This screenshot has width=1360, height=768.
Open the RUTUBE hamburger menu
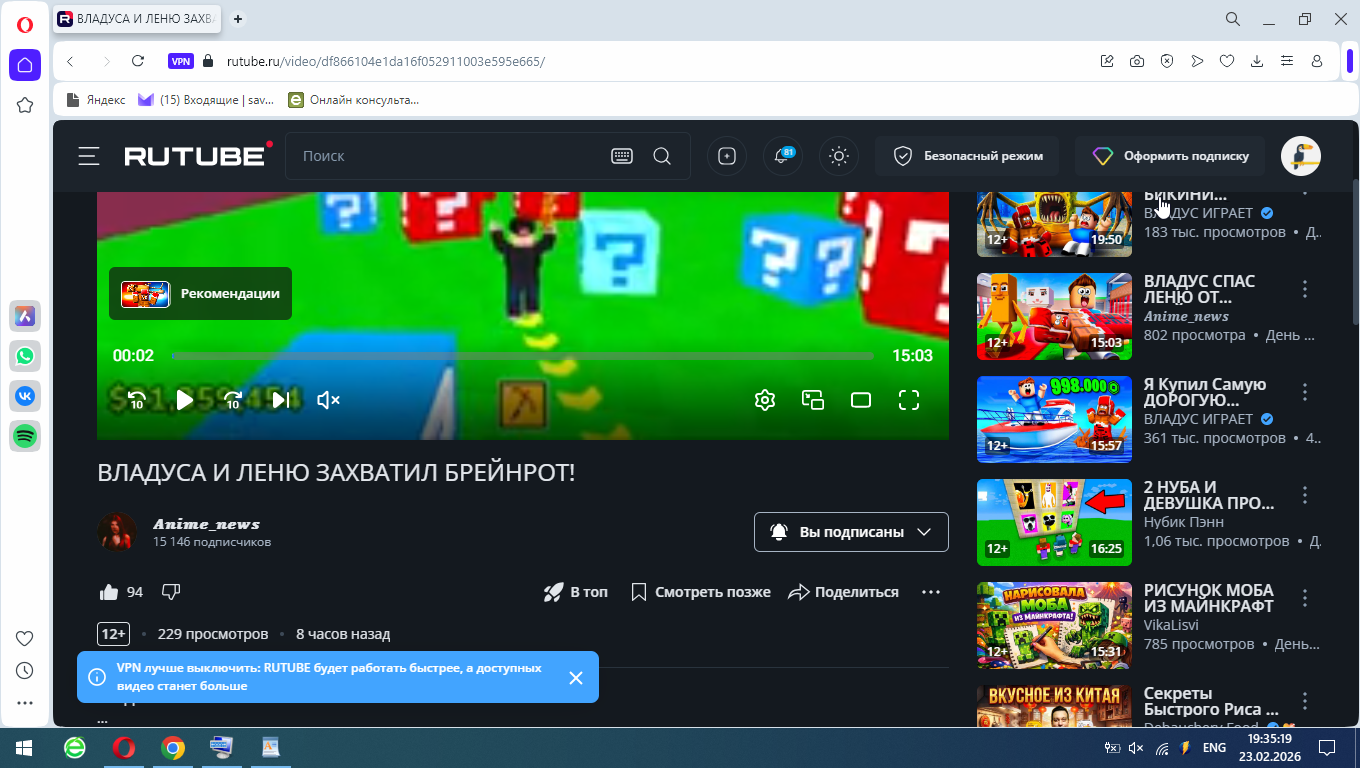[89, 156]
